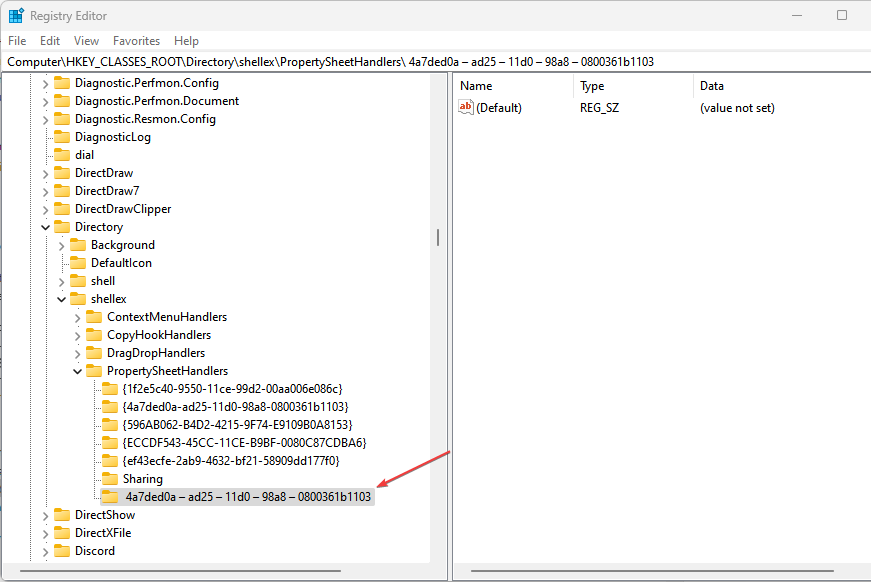Select the (Default) string value icon
The width and height of the screenshot is (871, 582).
pyautogui.click(x=465, y=107)
